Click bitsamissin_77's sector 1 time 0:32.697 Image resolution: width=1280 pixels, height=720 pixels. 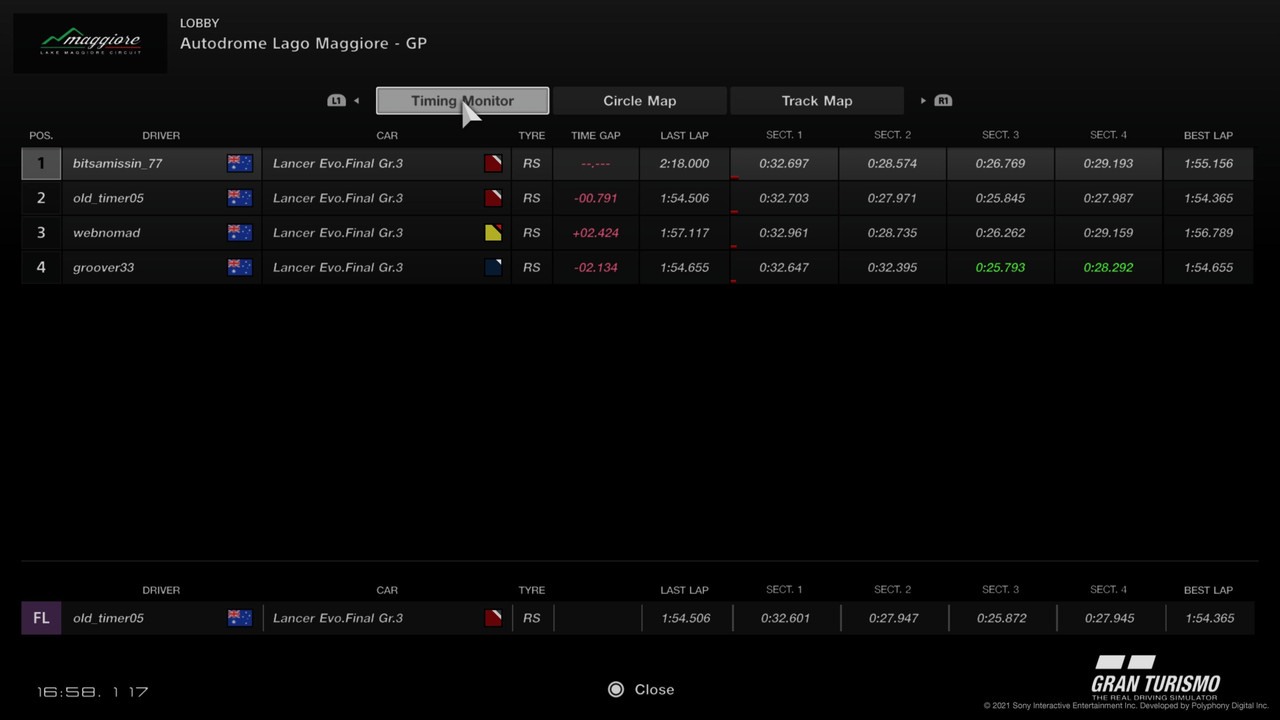784,163
